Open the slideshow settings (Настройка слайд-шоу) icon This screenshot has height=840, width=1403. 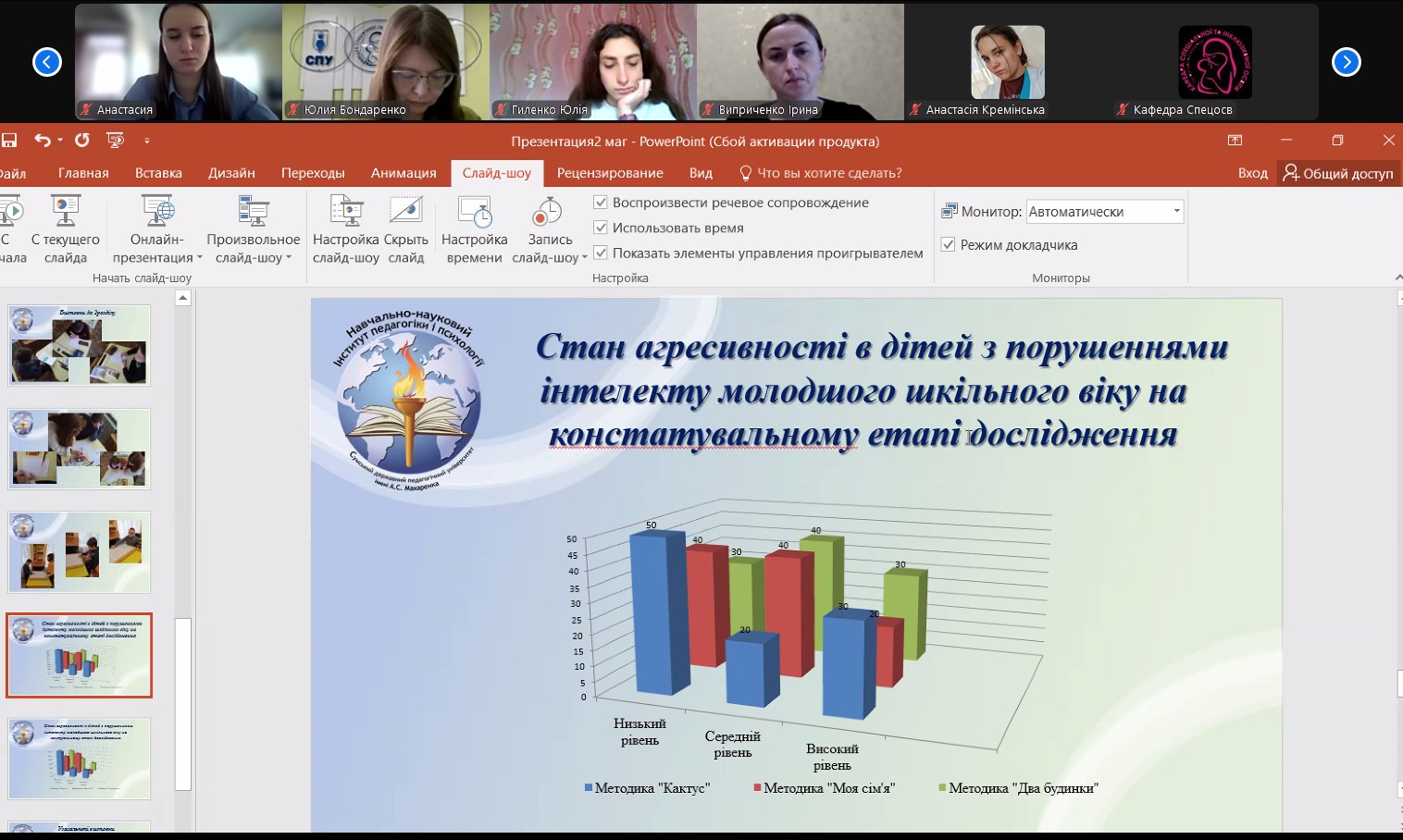coord(346,212)
